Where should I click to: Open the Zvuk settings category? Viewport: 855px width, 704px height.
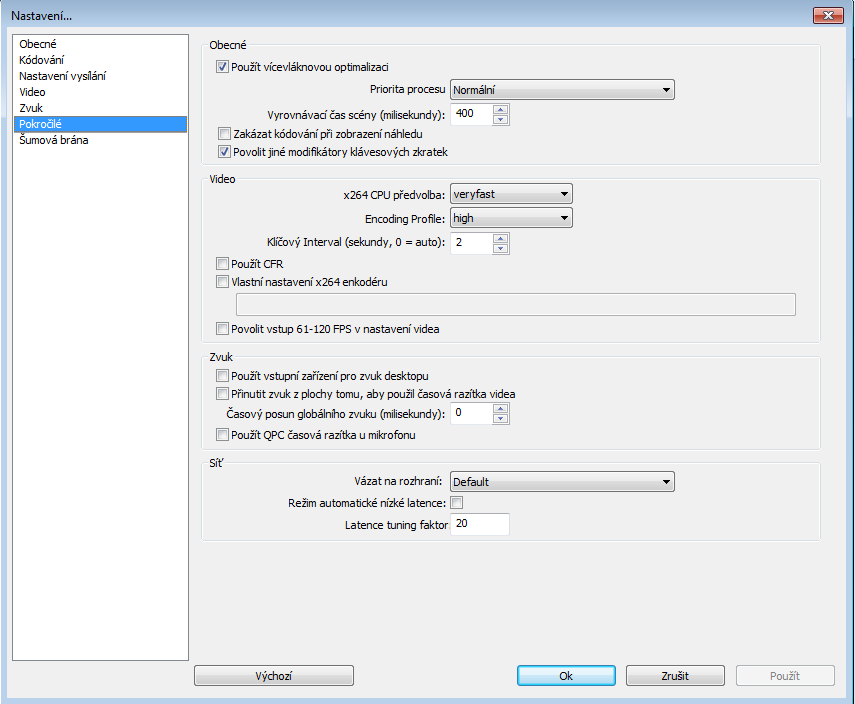coord(100,108)
